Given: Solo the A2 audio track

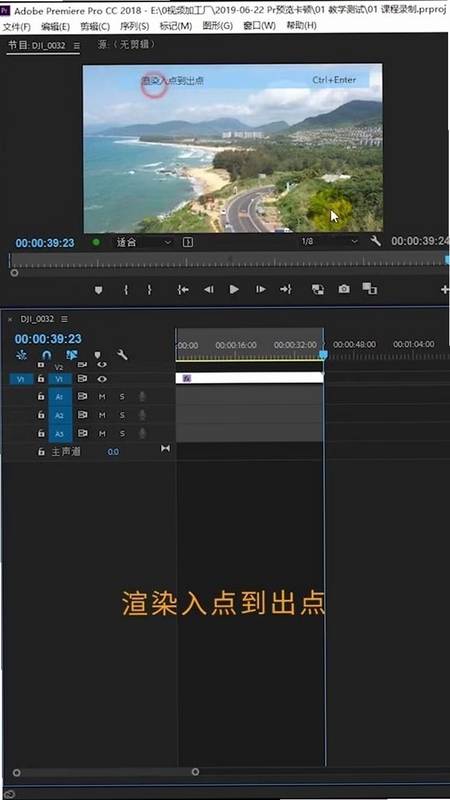Looking at the screenshot, I should pyautogui.click(x=122, y=415).
